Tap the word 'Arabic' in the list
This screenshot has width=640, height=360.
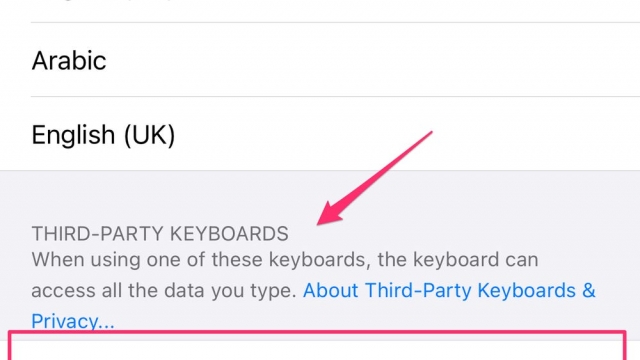(x=69, y=60)
